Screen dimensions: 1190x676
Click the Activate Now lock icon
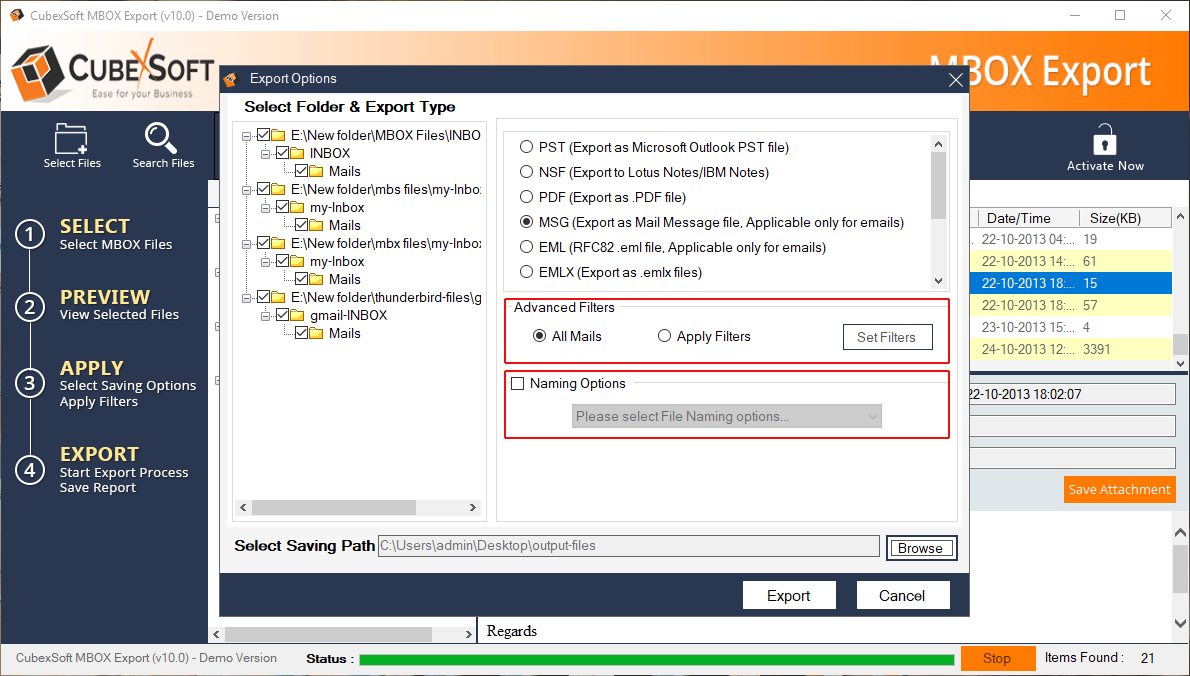tap(1104, 140)
